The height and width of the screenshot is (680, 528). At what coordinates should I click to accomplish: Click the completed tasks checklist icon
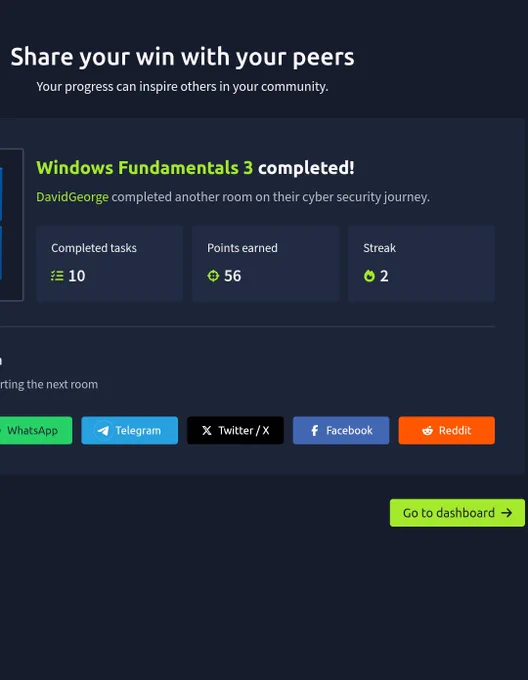click(57, 276)
